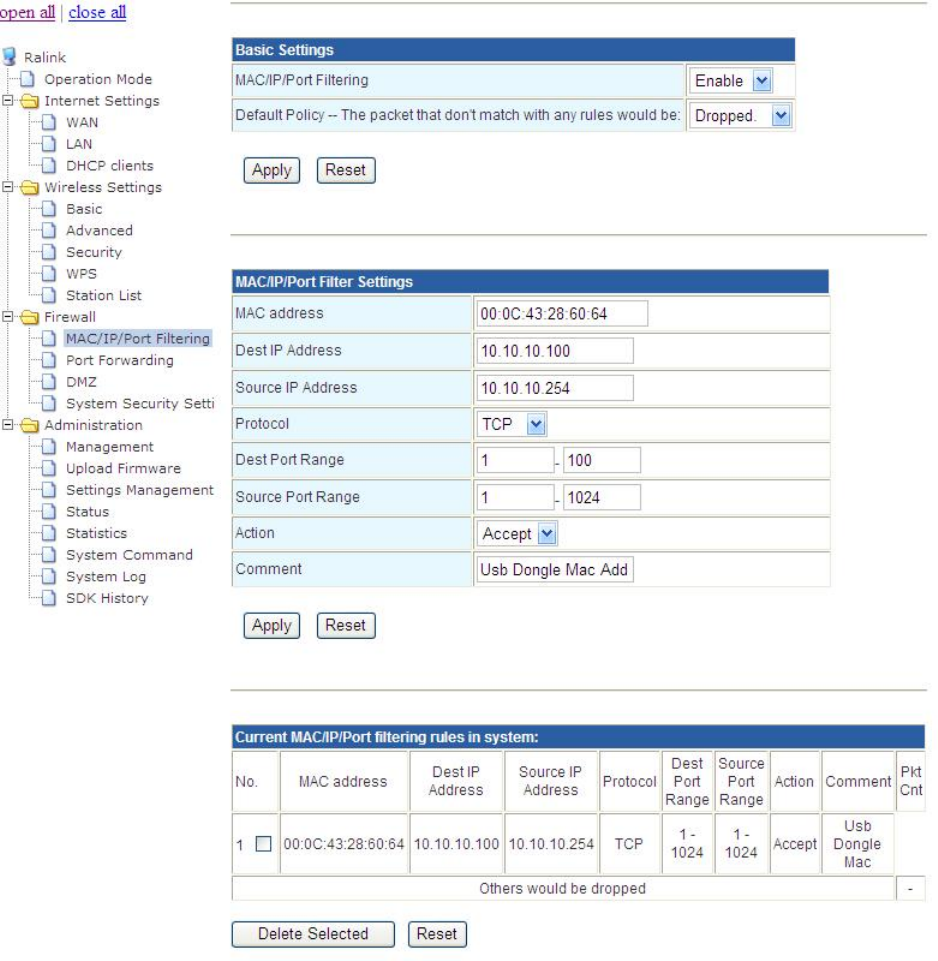Open the Action Accept dropdown

click(517, 534)
